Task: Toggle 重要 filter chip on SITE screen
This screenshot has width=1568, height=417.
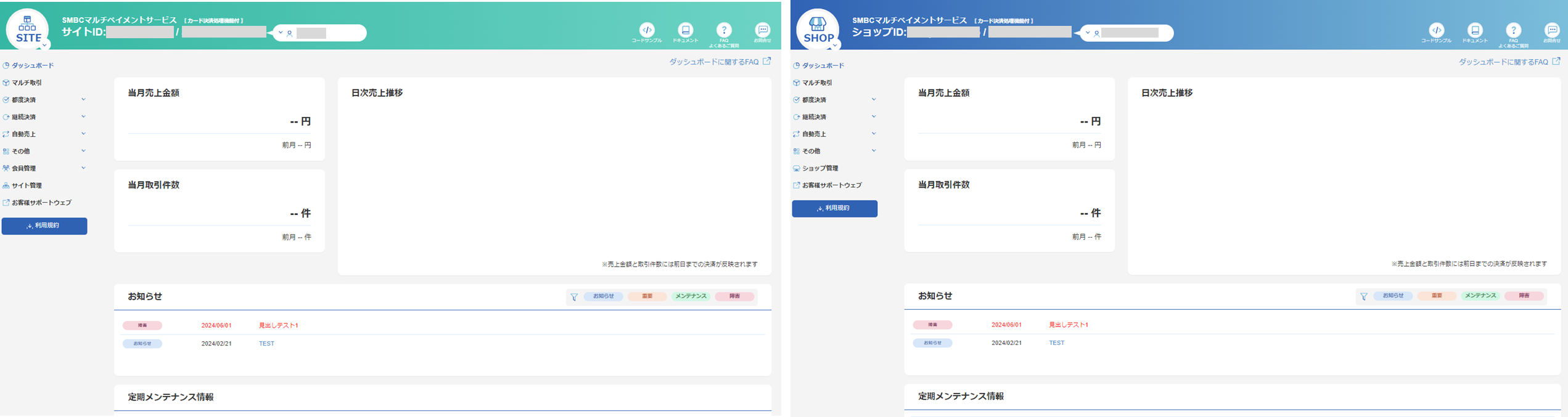Action: tap(647, 296)
